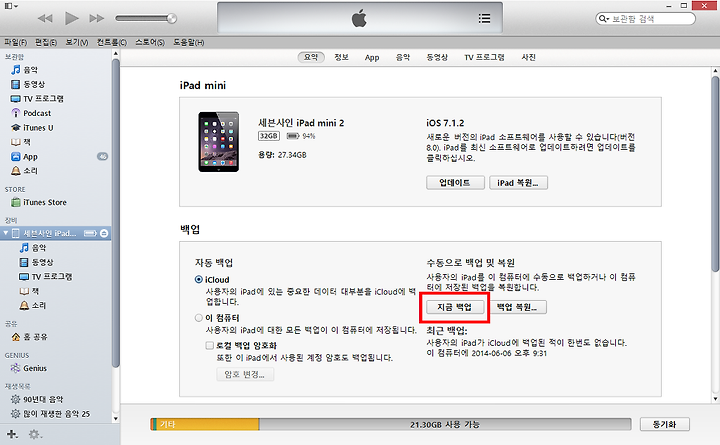
Task: Switch to the App tab
Action: coord(372,58)
